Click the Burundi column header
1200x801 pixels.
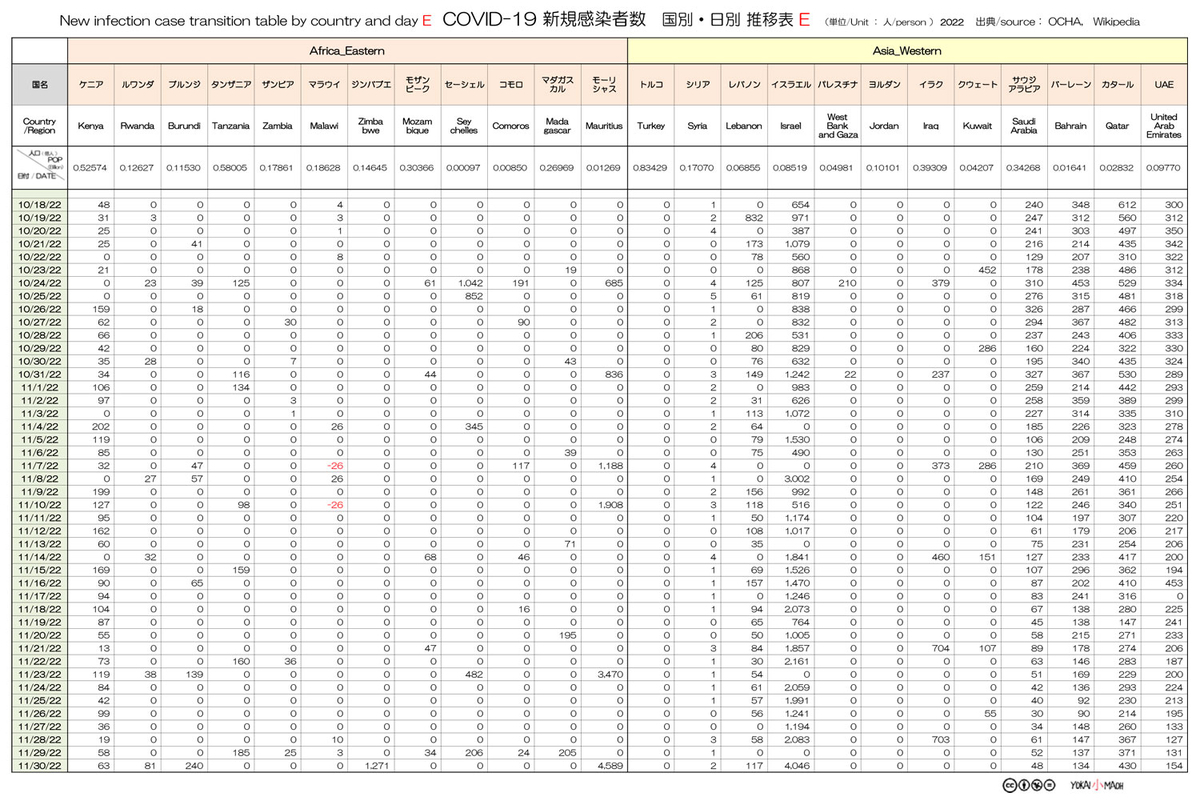(185, 127)
